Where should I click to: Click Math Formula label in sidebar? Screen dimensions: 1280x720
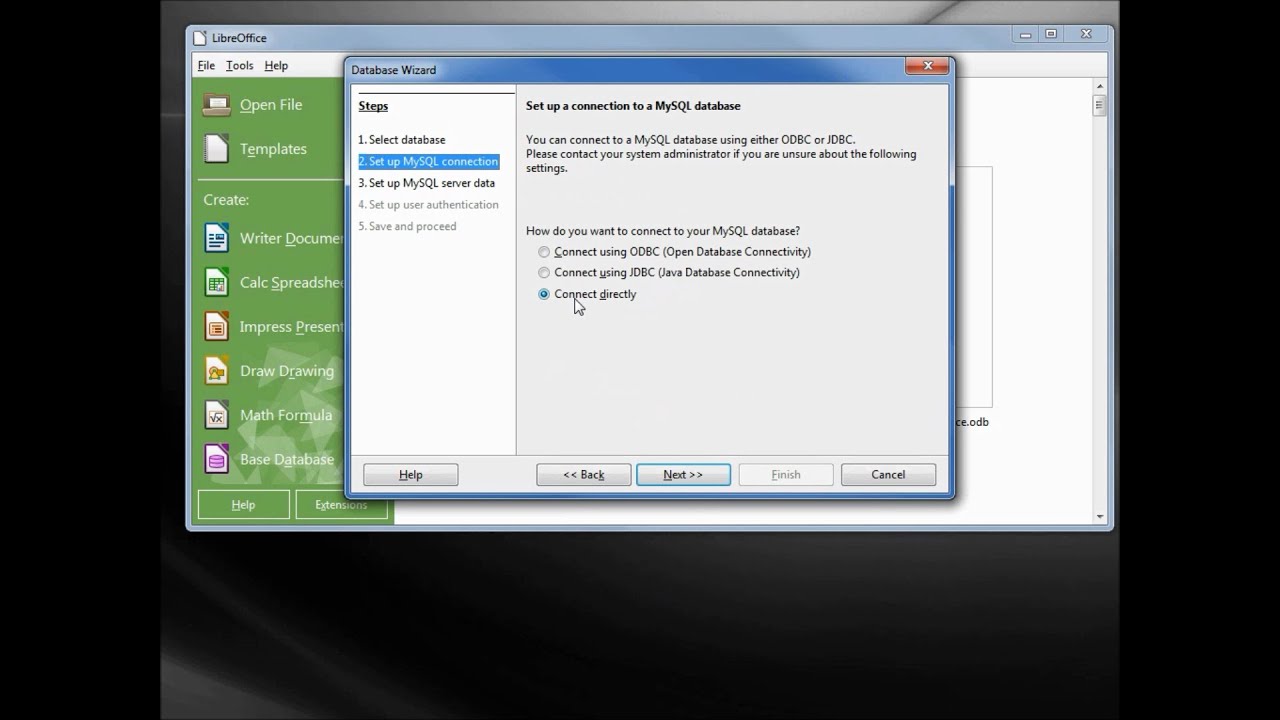[286, 415]
